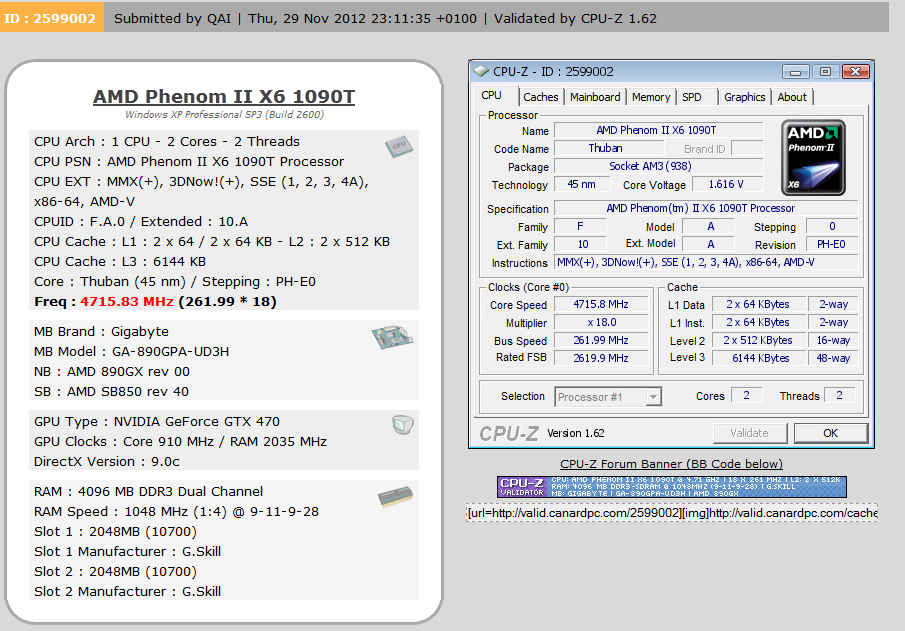Screen dimensions: 905x631
Task: Click the Validate button
Action: [x=750, y=433]
